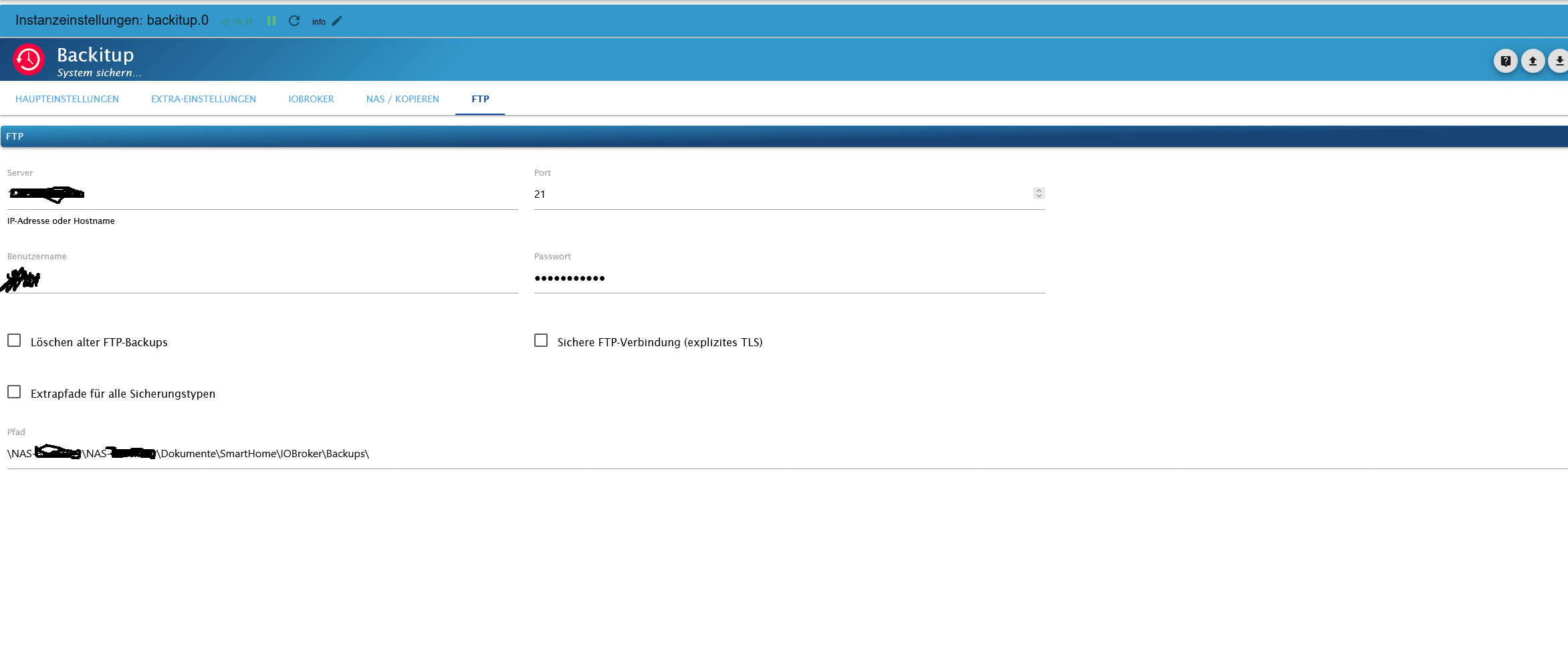Click the pencil edit icon beside info
This screenshot has height=649, width=1568.
coord(337,21)
